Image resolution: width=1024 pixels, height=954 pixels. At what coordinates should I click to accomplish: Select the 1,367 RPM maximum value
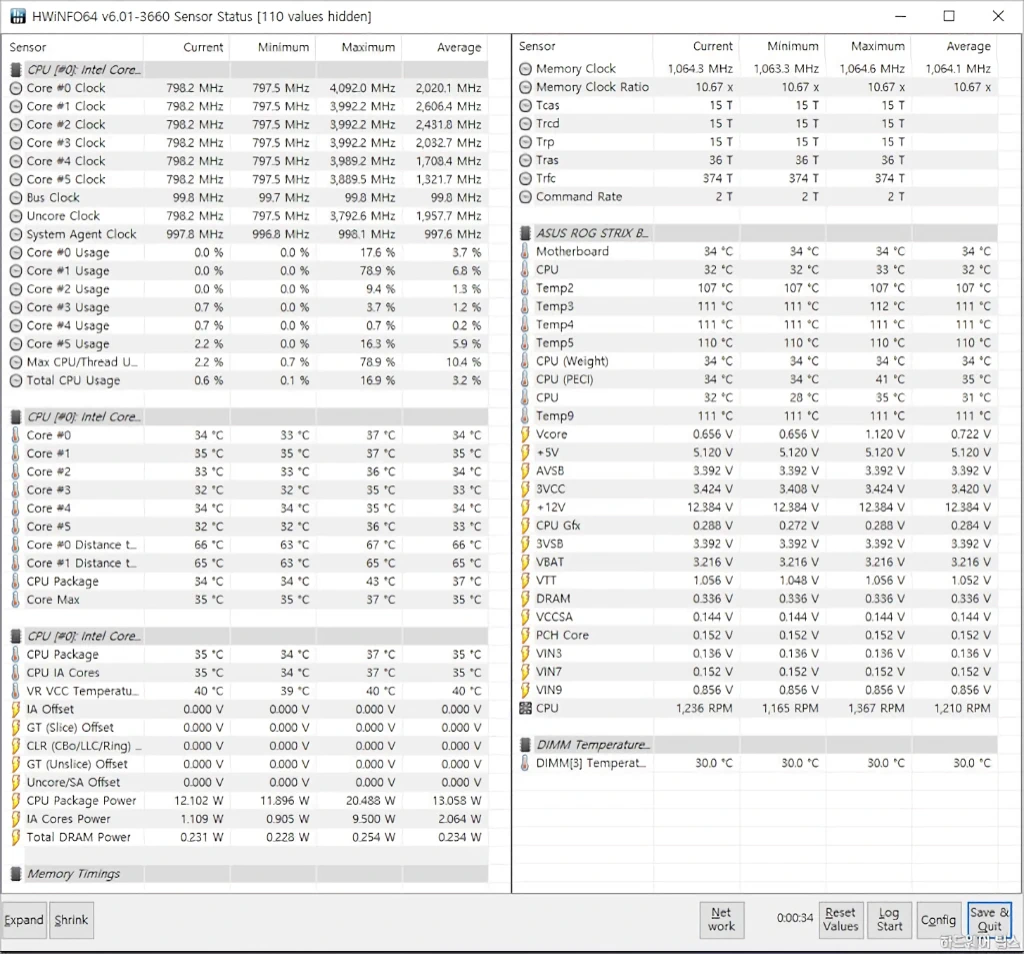876,708
